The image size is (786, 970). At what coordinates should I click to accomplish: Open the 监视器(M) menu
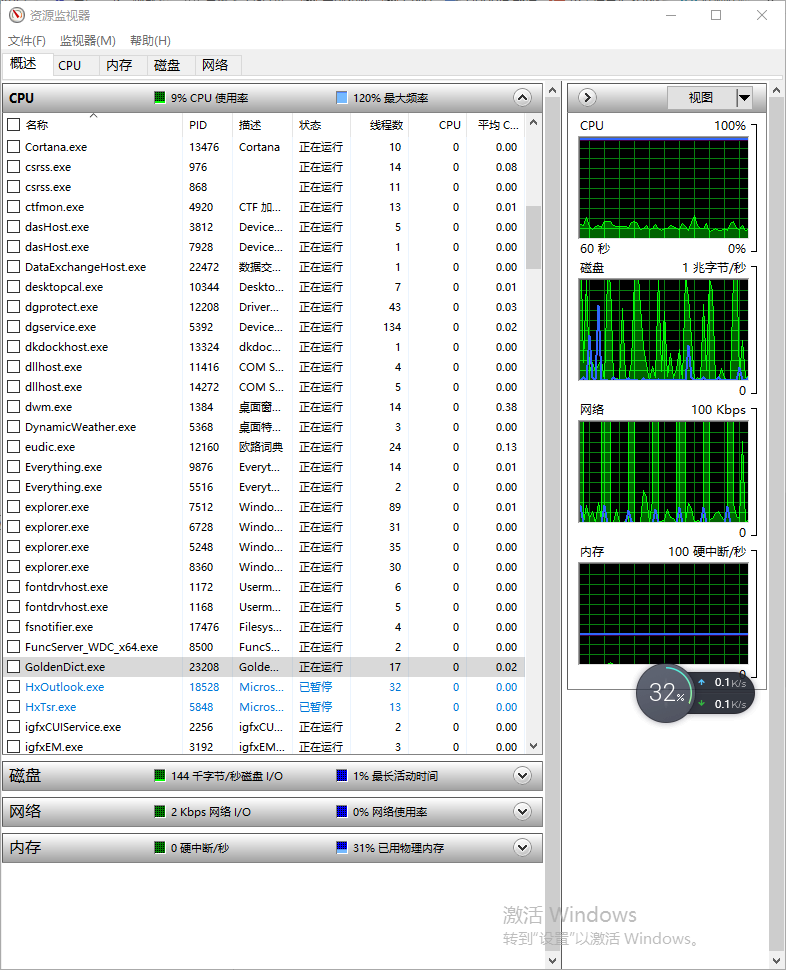[x=88, y=40]
